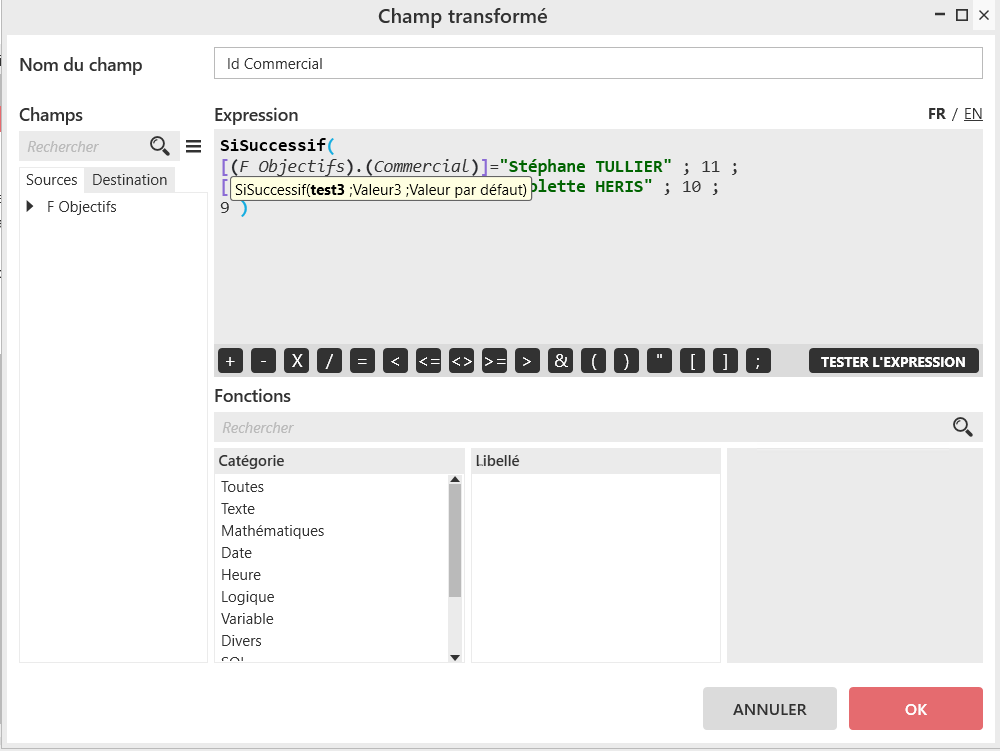Click the Fonctions search magnifier icon
1000x751 pixels.
pos(962,428)
